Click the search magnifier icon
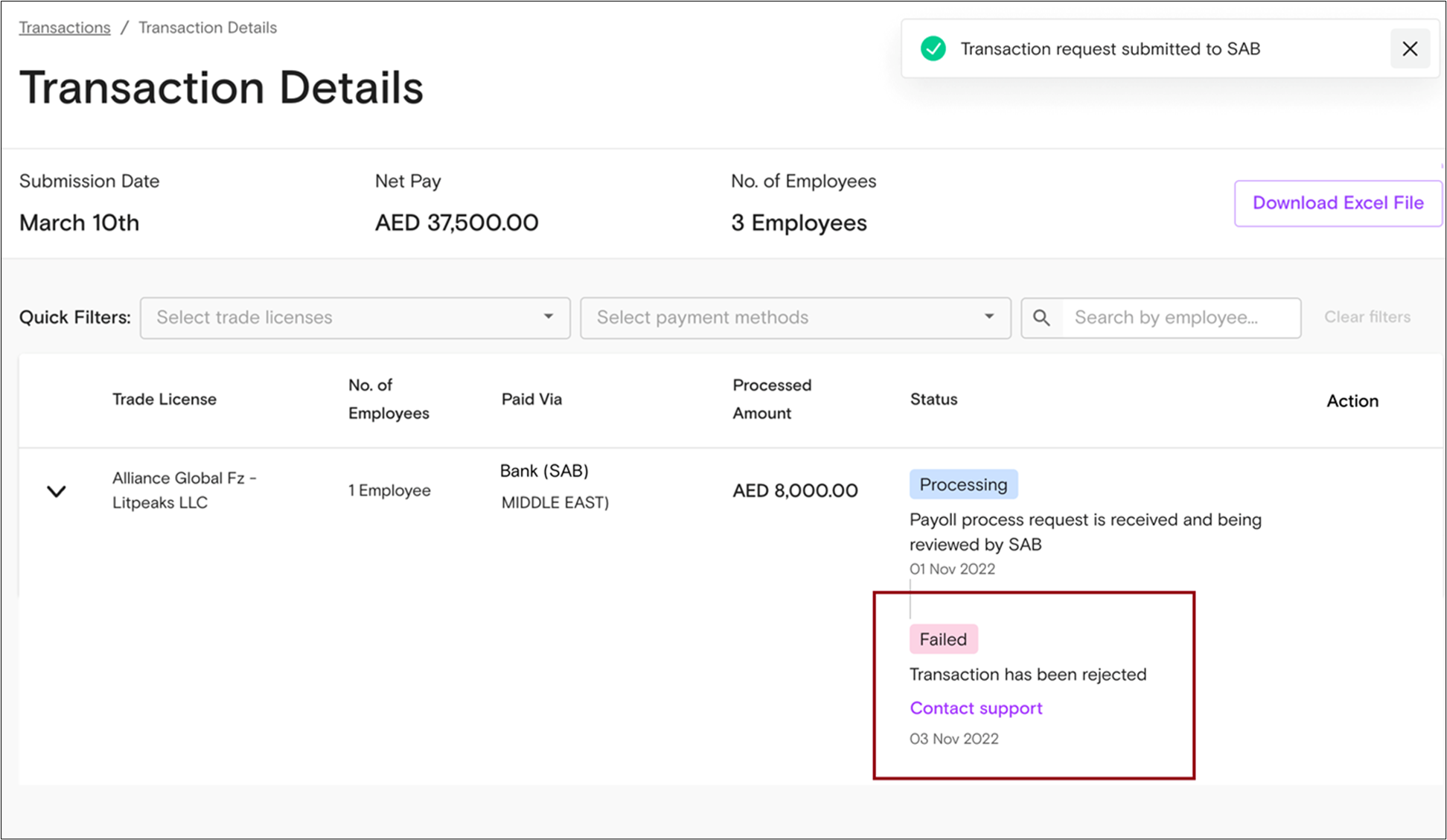Viewport: 1447px width, 840px height. 1041,318
